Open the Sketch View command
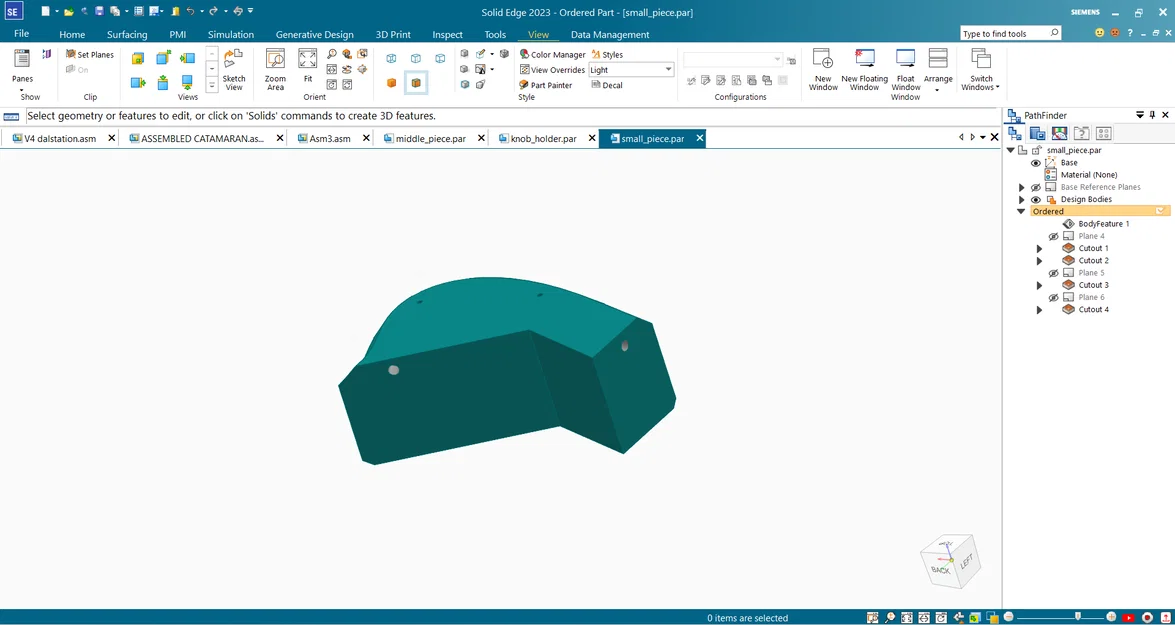The image size is (1175, 625). coord(234,68)
